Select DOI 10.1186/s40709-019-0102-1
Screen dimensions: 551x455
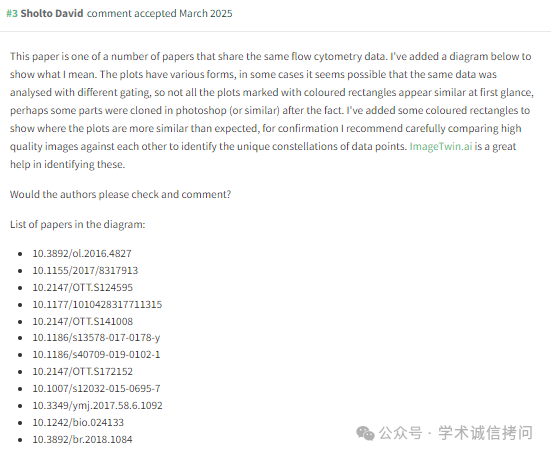pyautogui.click(x=96, y=355)
